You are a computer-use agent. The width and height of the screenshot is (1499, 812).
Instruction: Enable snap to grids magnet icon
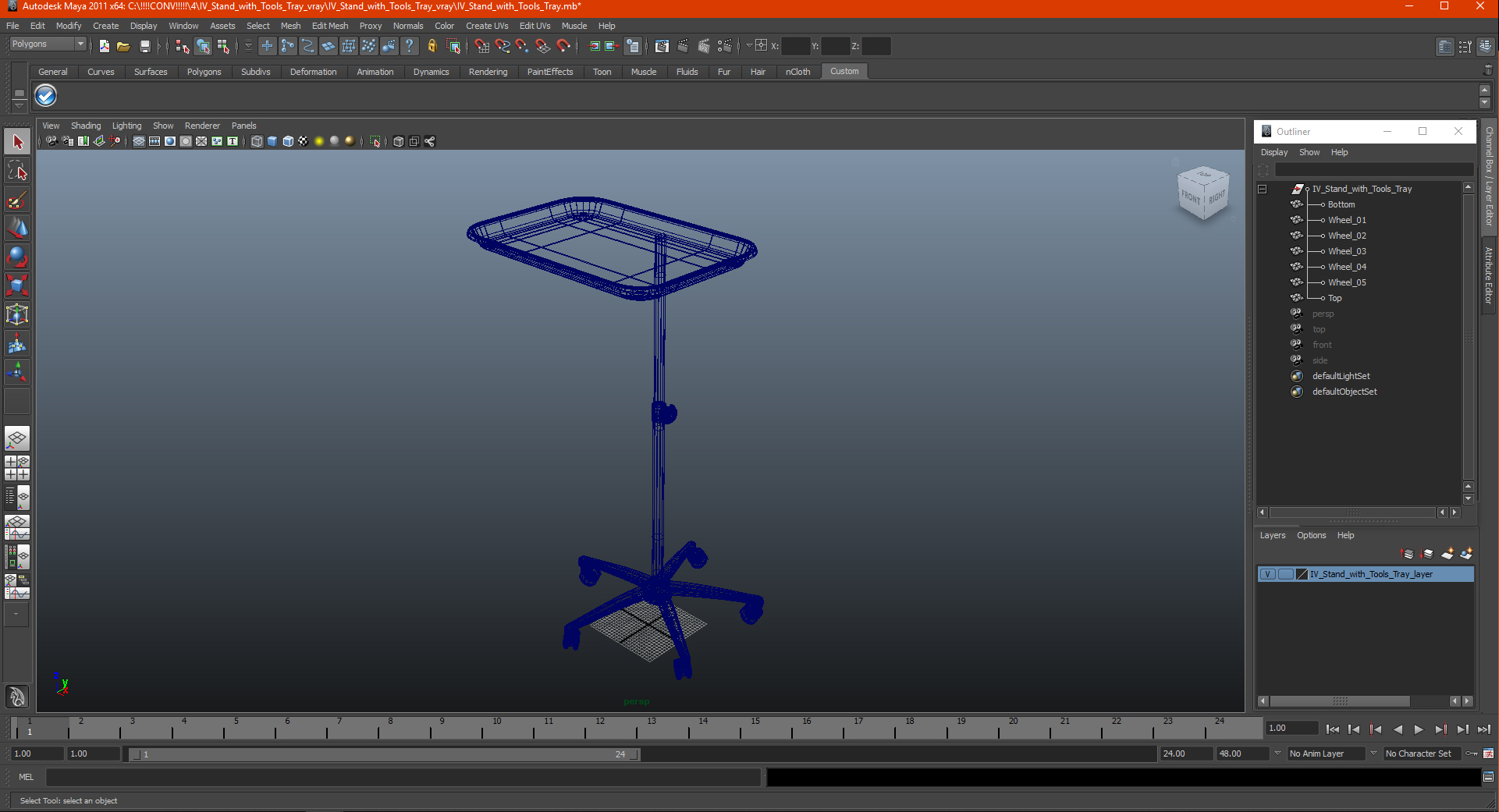[482, 46]
